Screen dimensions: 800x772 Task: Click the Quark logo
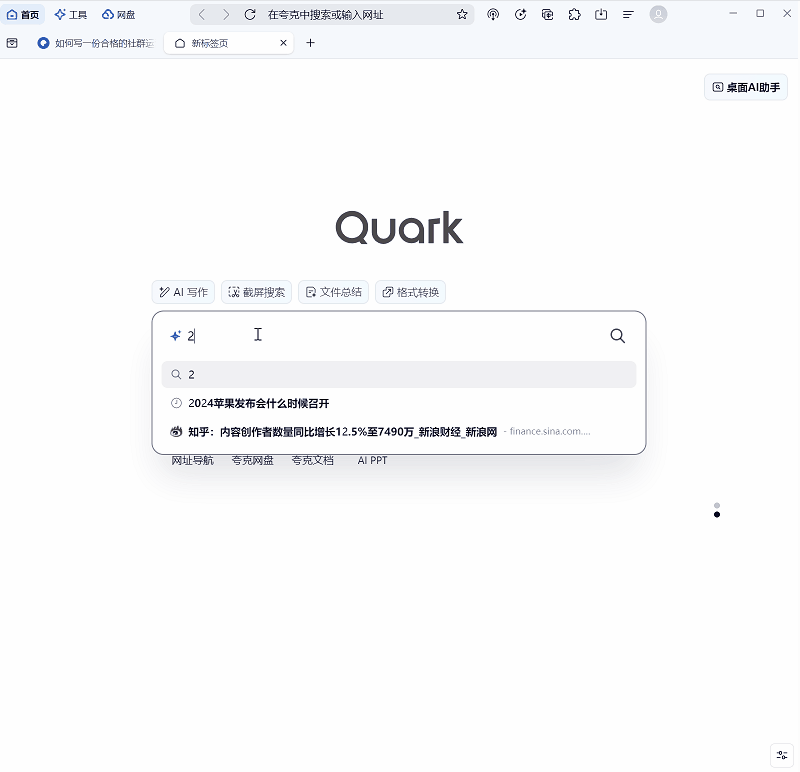click(399, 228)
